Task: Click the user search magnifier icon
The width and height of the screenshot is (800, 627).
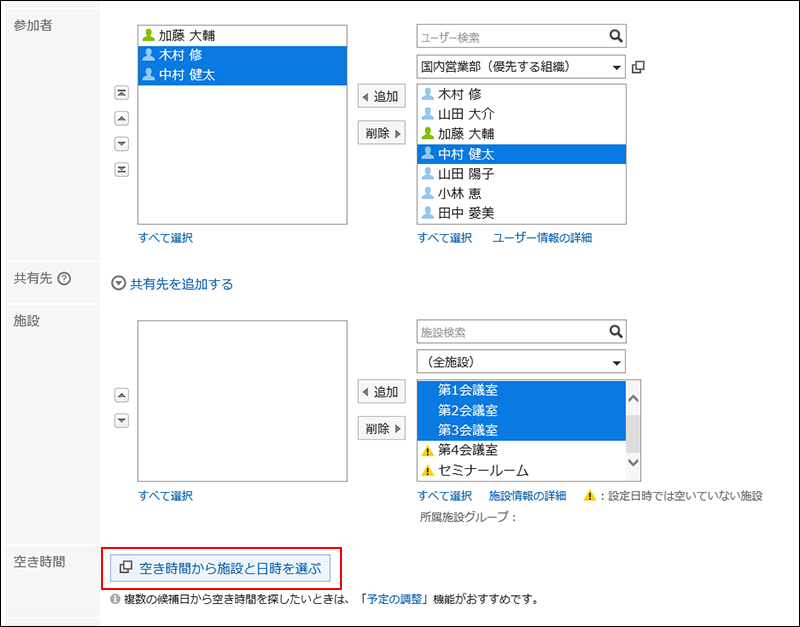Action: 615,37
